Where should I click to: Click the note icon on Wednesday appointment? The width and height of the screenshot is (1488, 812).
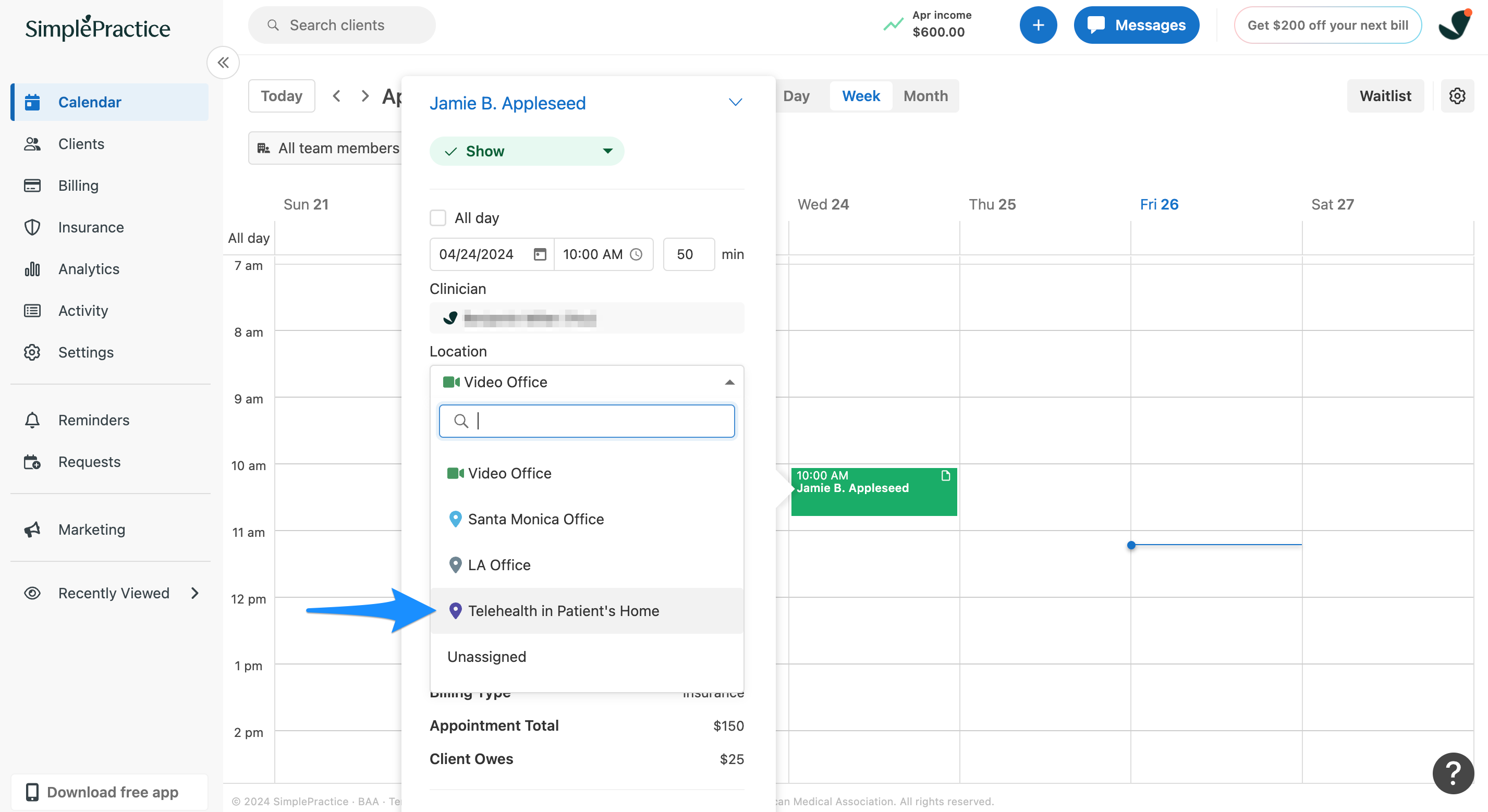pyautogui.click(x=945, y=475)
